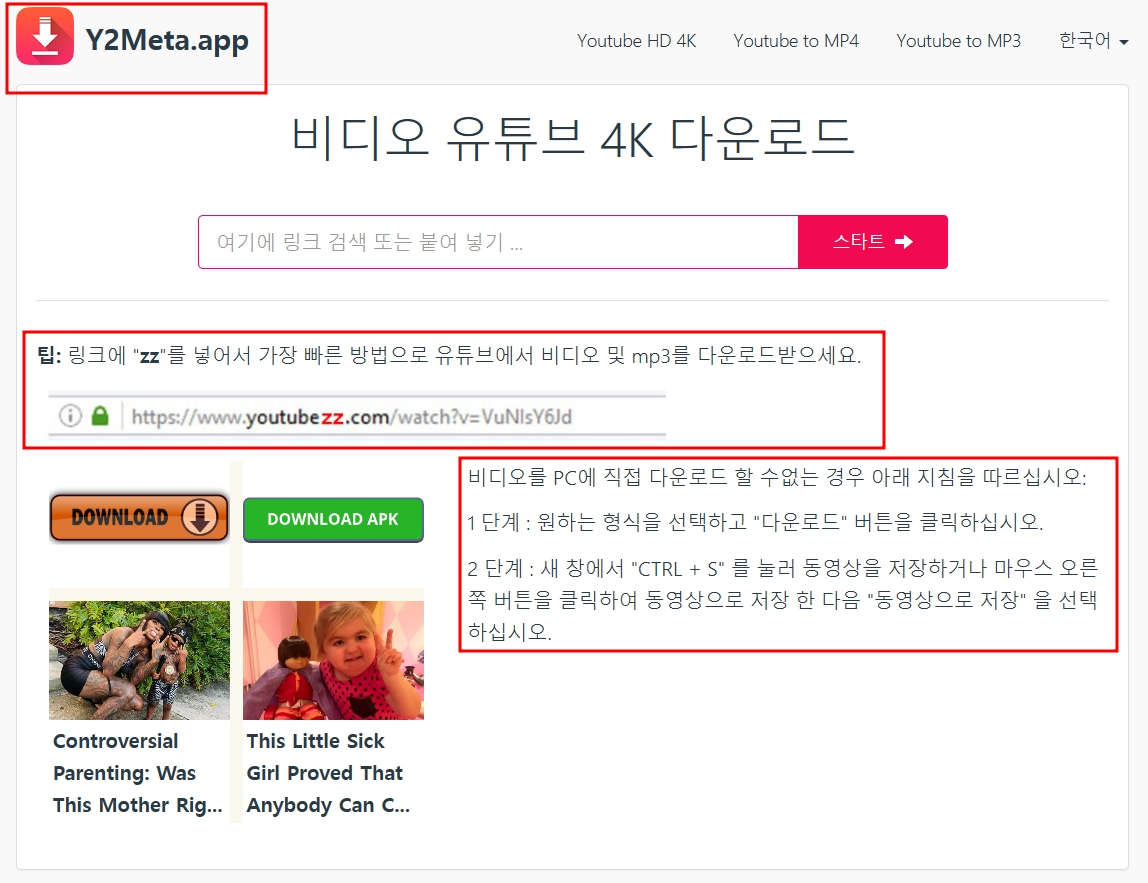Click the youtubezz.com example URL image
The height and width of the screenshot is (883, 1148).
[357, 416]
